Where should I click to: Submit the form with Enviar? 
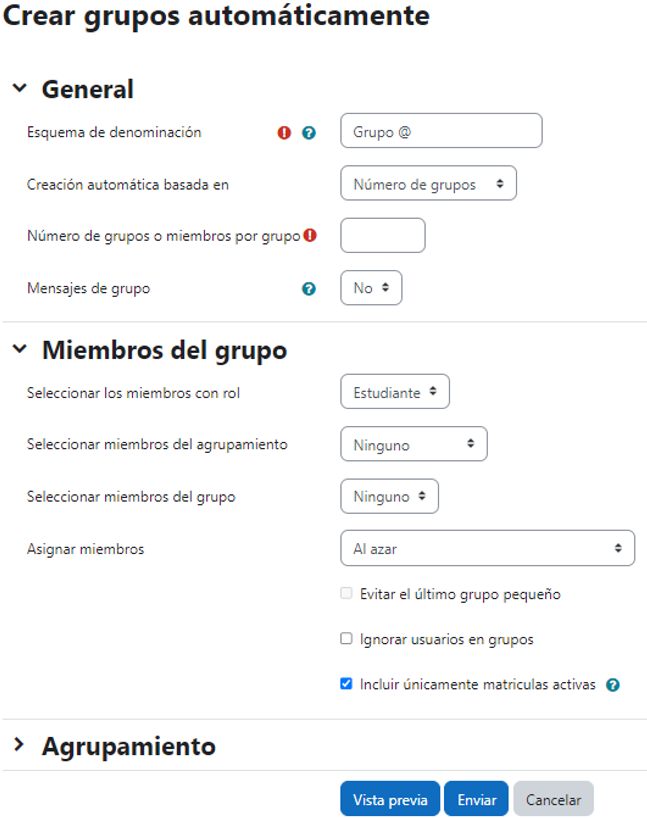(x=476, y=798)
